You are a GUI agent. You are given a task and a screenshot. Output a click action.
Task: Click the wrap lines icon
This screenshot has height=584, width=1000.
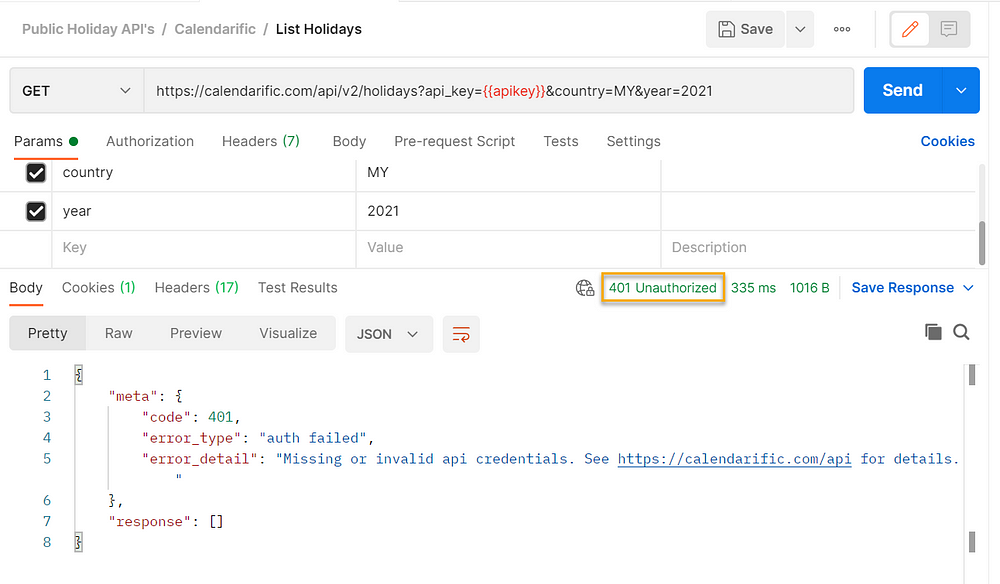coord(461,334)
